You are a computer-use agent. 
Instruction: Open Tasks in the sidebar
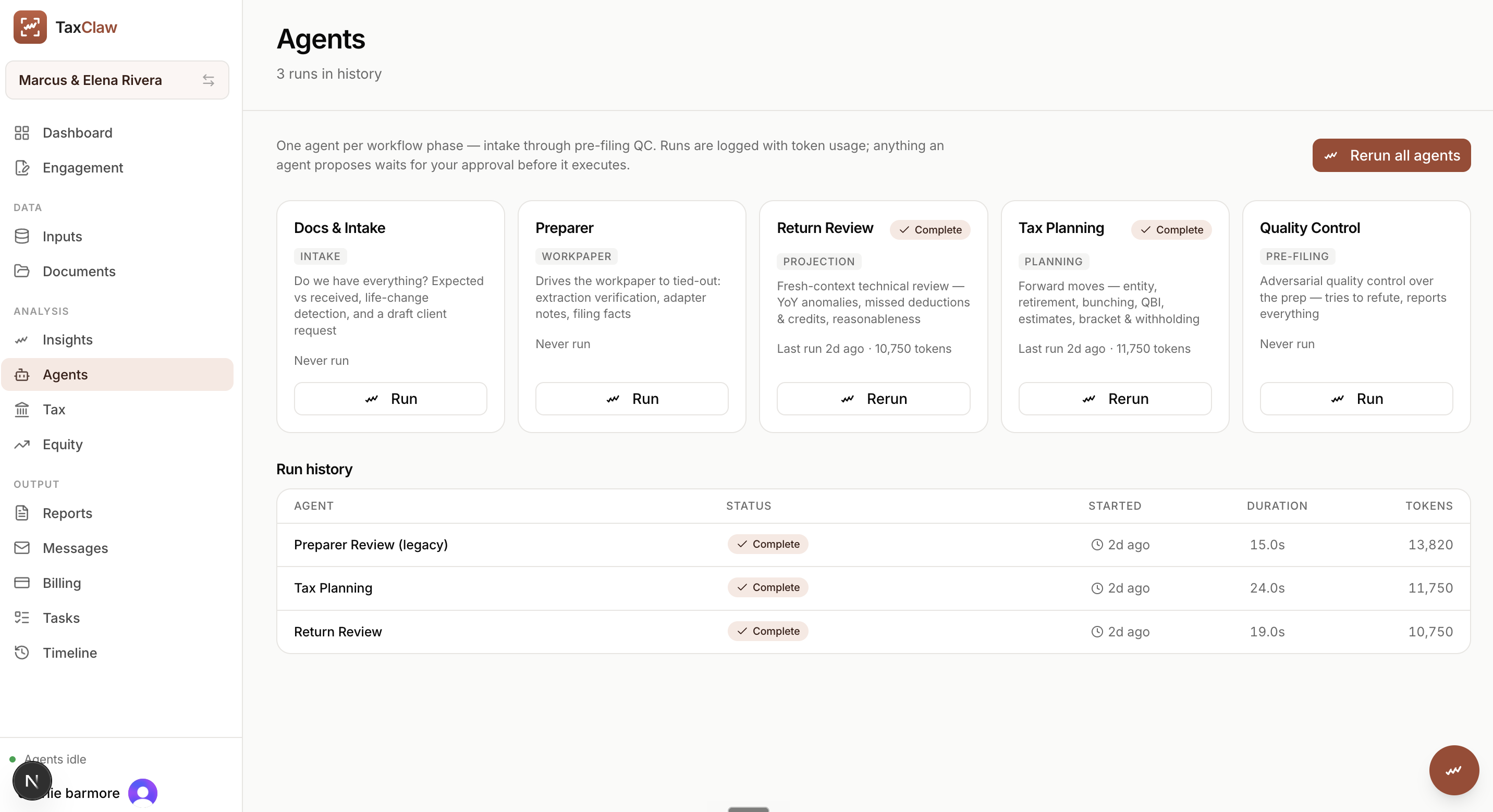pyautogui.click(x=117, y=618)
